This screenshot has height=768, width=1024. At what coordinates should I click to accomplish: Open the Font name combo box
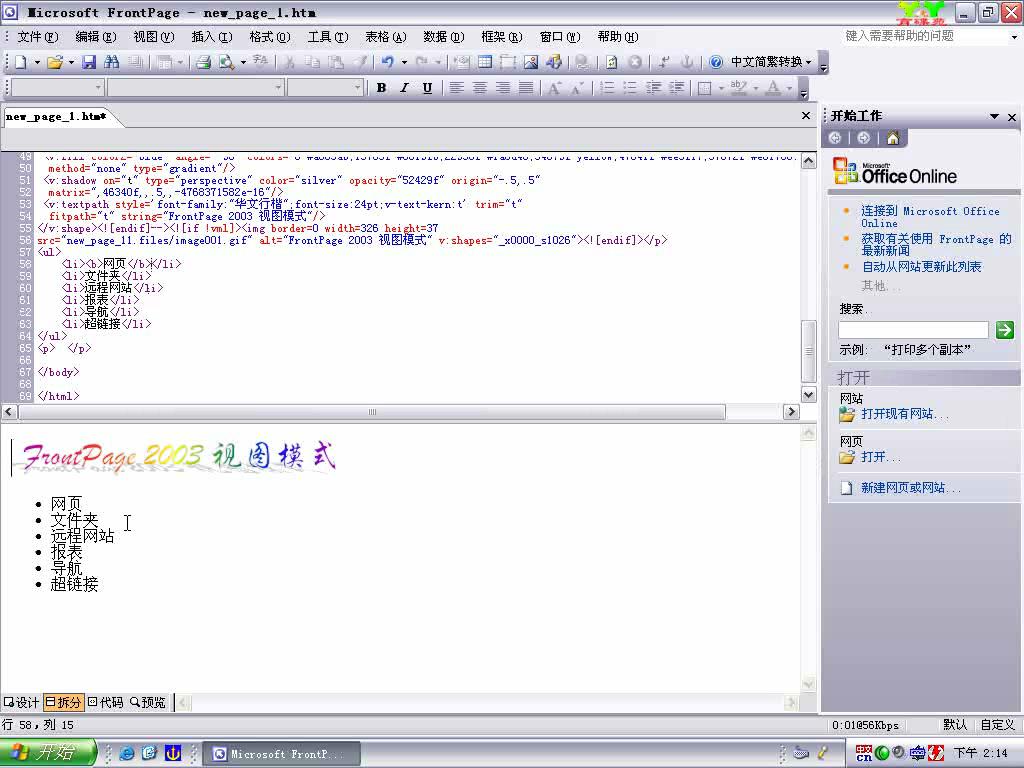coord(195,88)
